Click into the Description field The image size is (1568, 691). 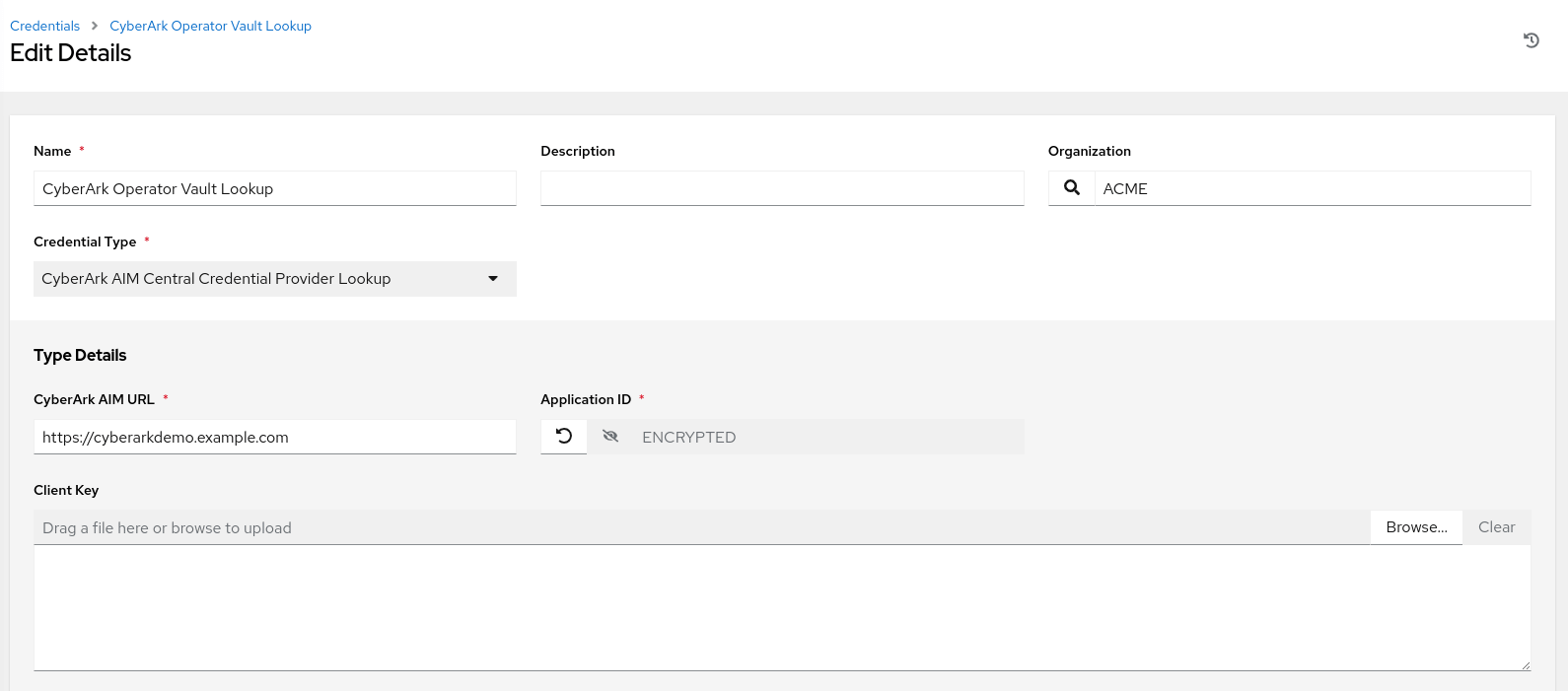781,188
